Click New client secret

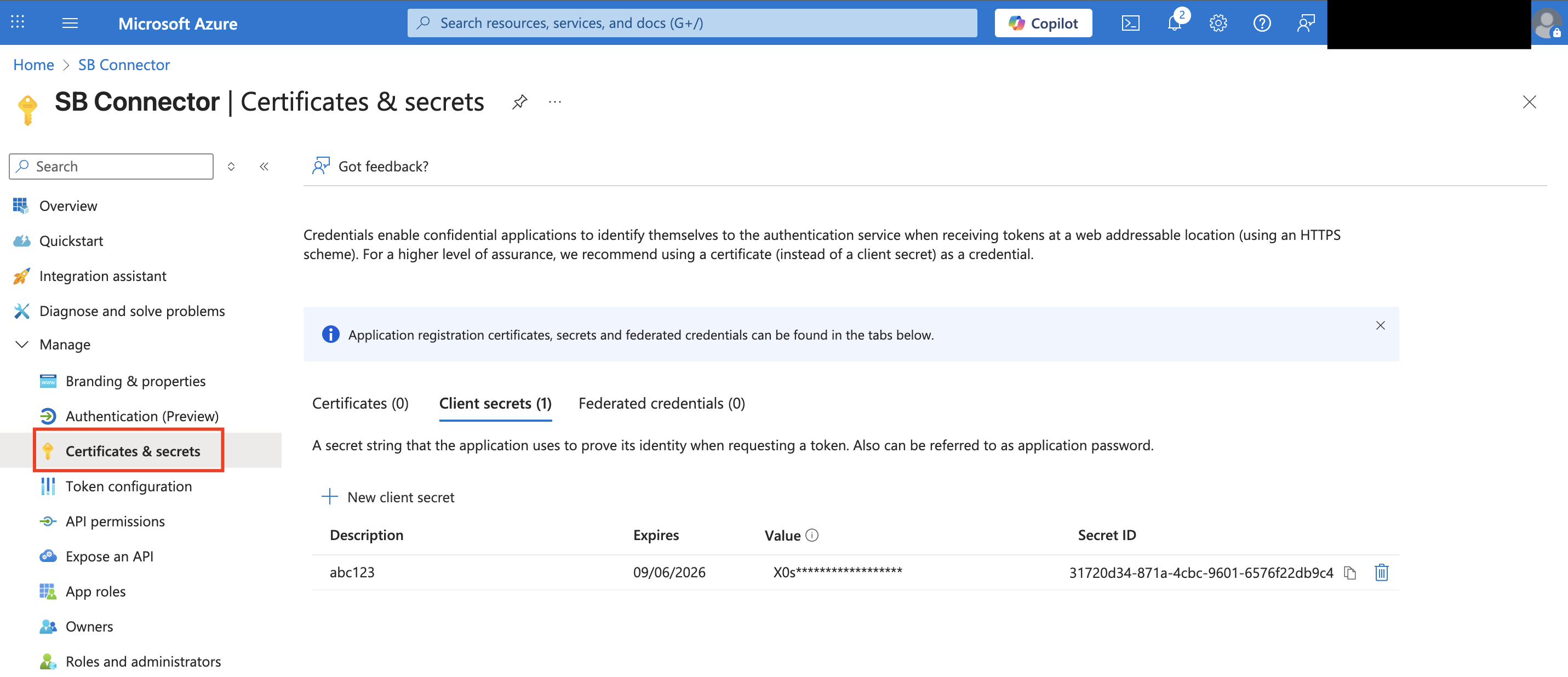tap(389, 497)
